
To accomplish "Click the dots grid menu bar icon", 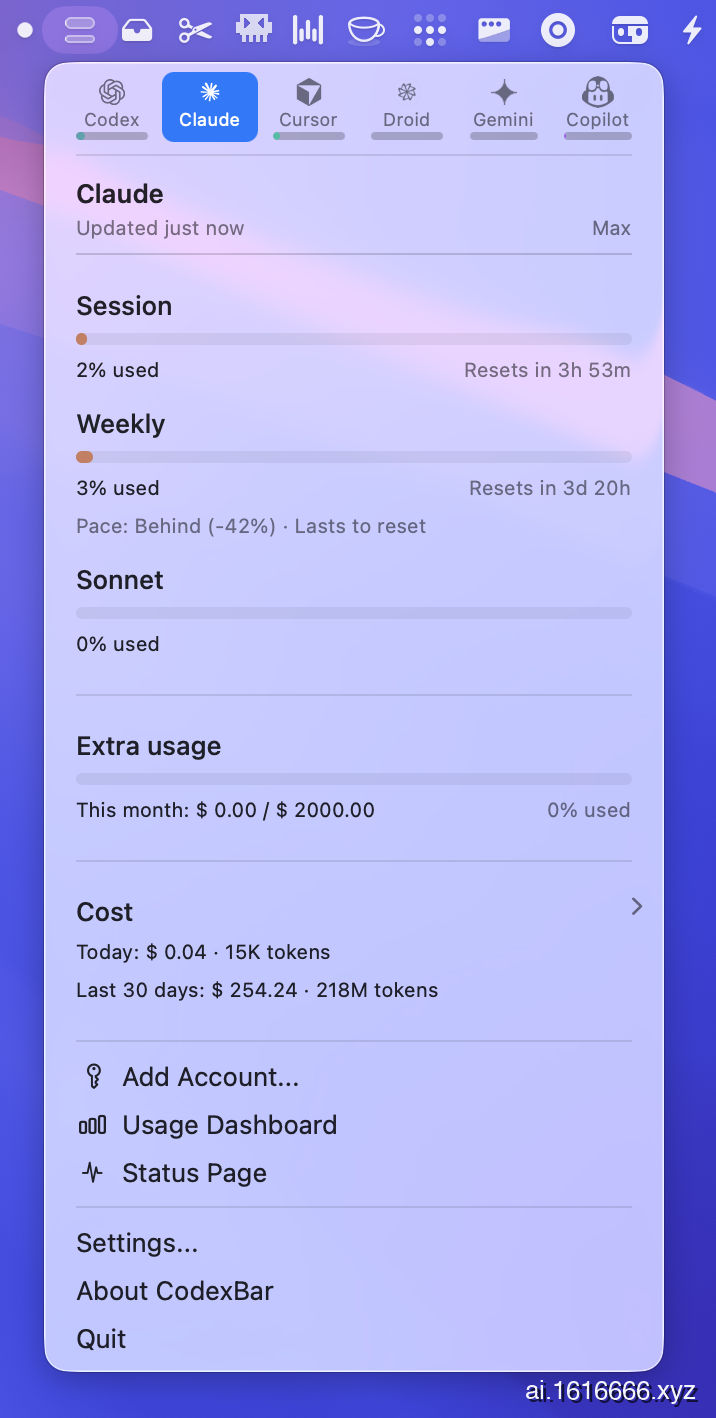I will point(430,31).
